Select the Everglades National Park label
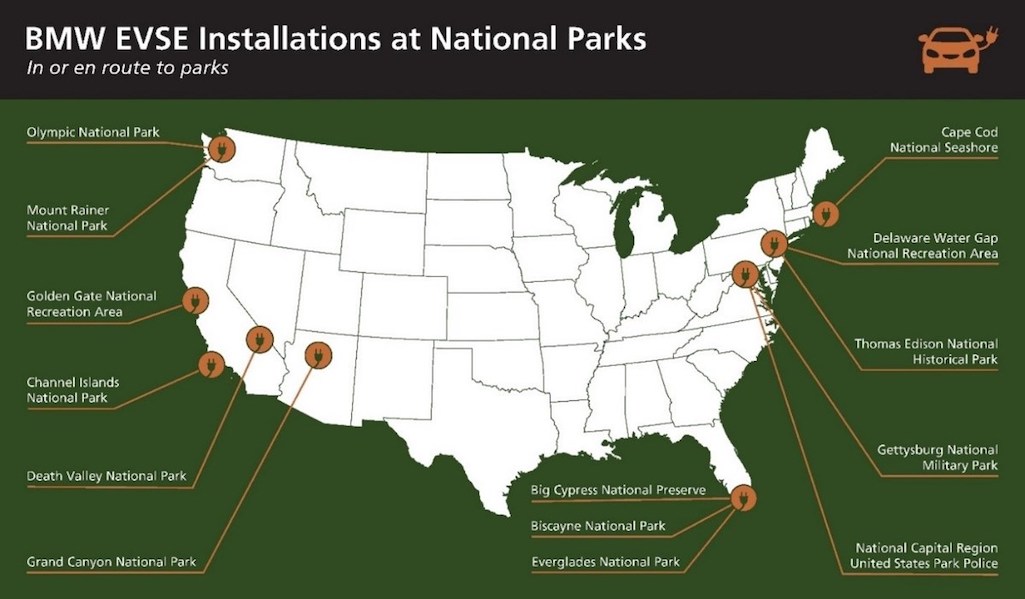Screen dimensions: 1025x599 pos(605,562)
